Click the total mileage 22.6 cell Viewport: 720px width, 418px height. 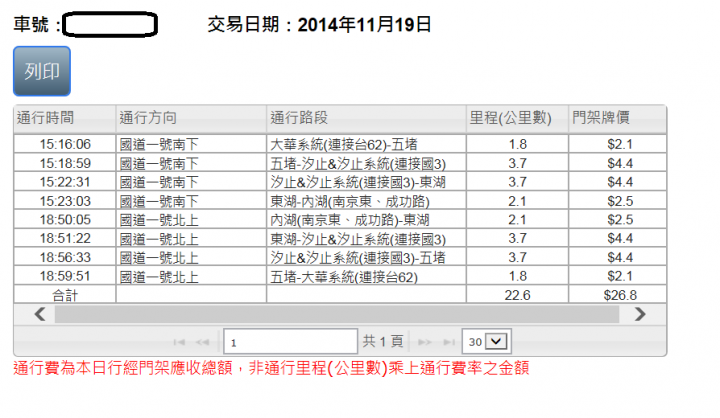pos(518,295)
